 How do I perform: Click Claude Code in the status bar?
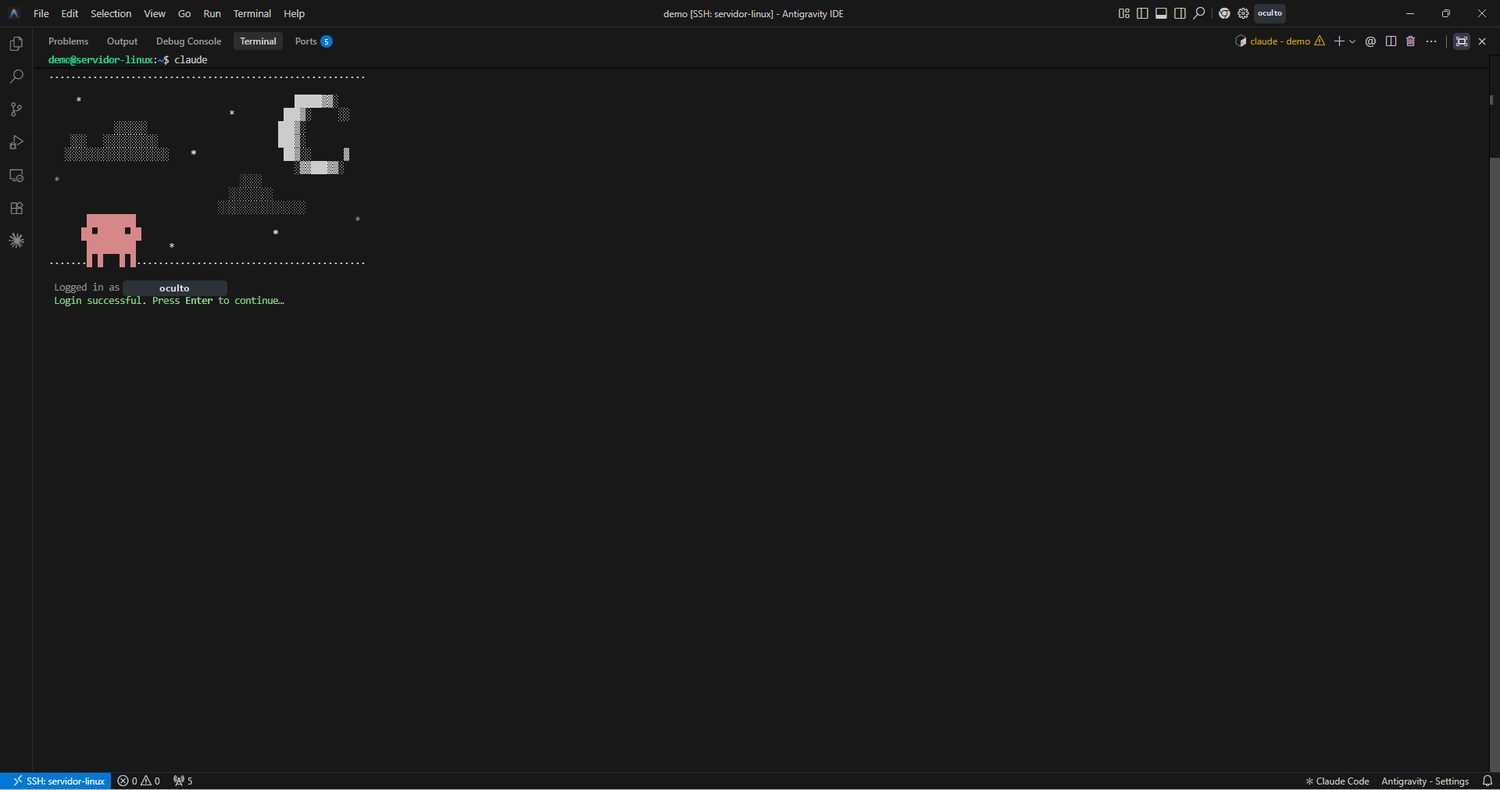coord(1337,781)
